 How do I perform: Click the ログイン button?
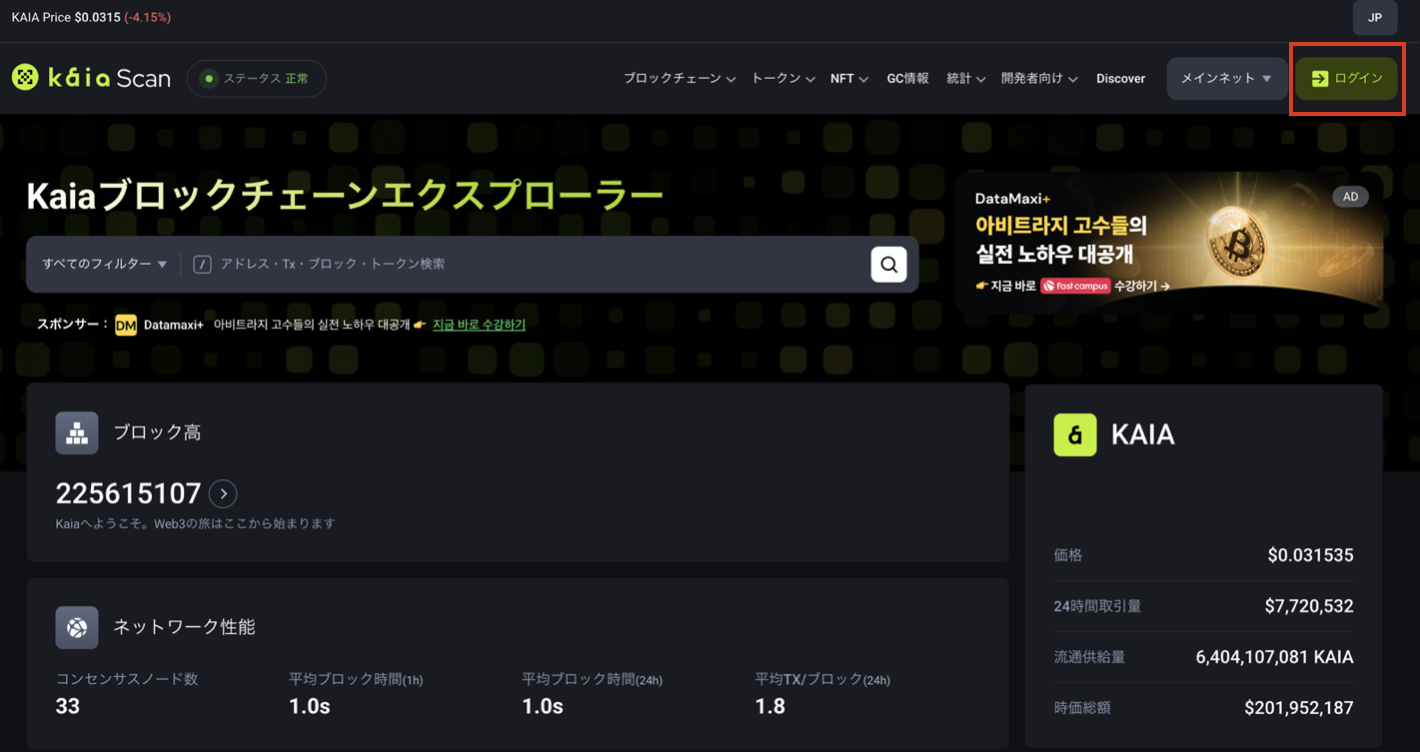pos(1346,78)
